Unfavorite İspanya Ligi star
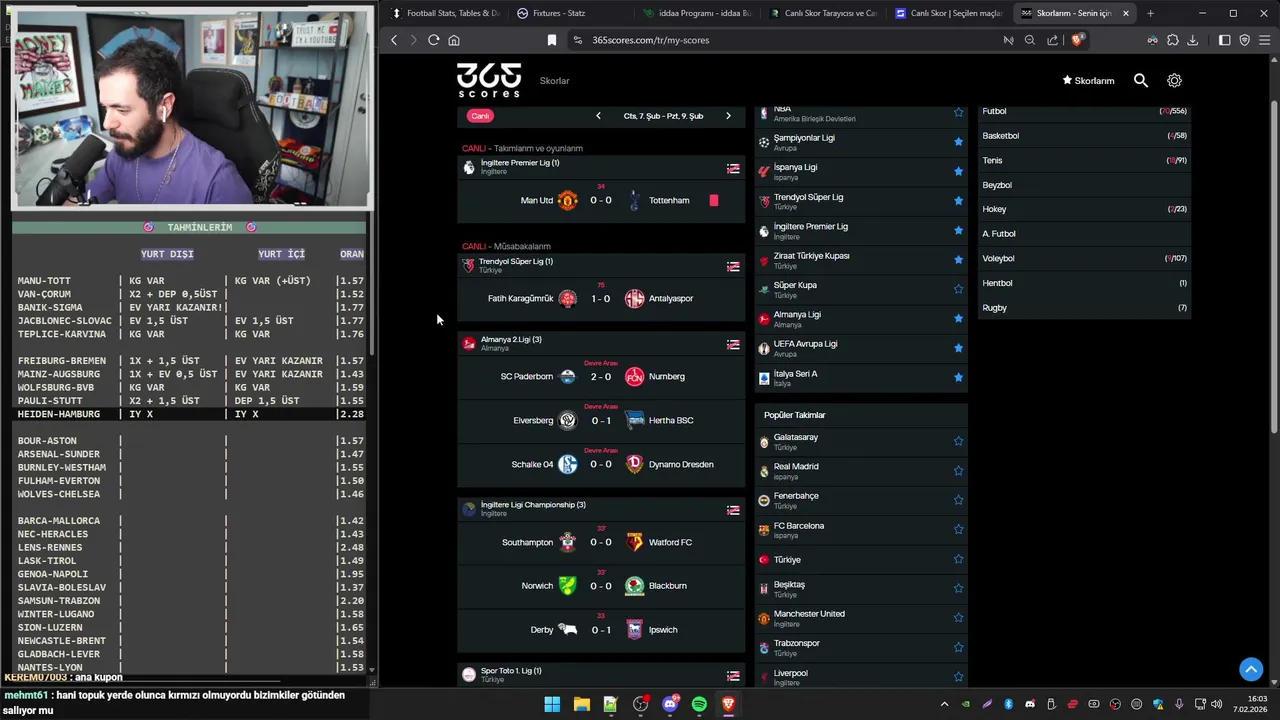The height and width of the screenshot is (720, 1280). click(x=958, y=171)
